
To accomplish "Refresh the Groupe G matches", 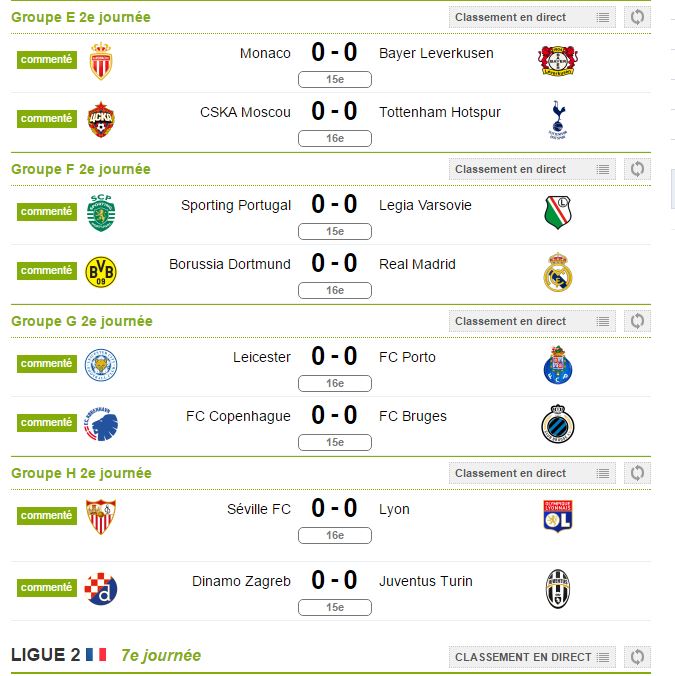I will 637,321.
